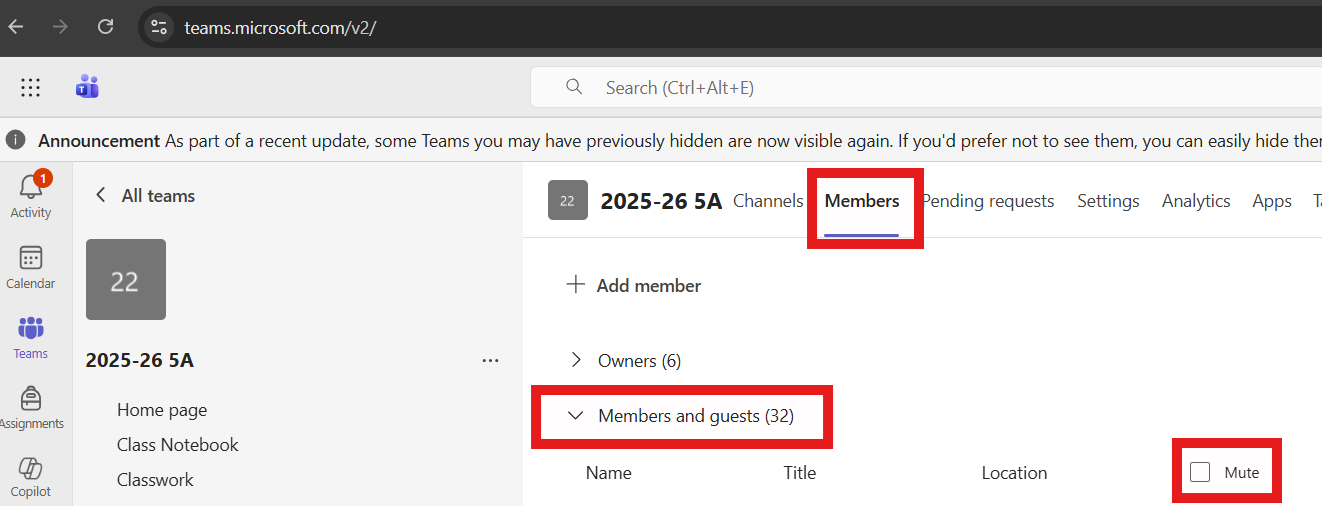Open the app launcher waffle grid
Image resolution: width=1322 pixels, height=506 pixels.
31,88
